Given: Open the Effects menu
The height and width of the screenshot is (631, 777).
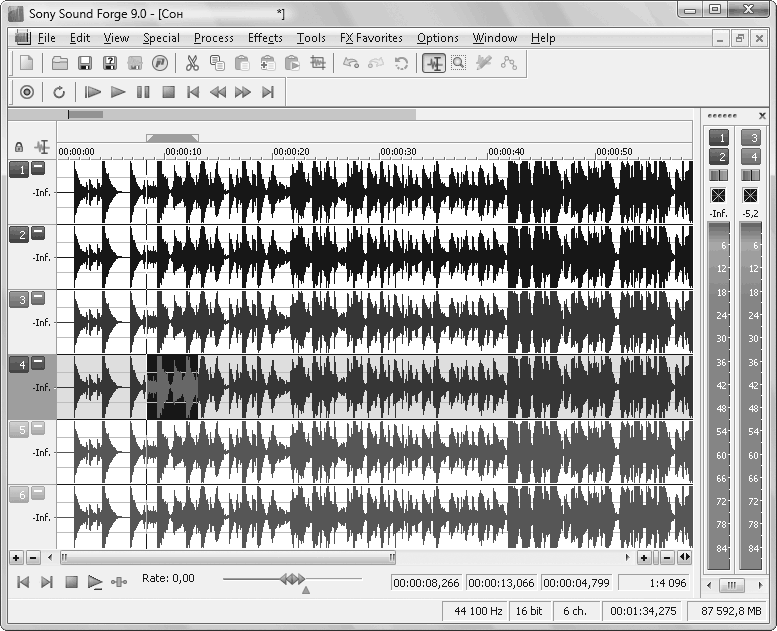Looking at the screenshot, I should [x=265, y=38].
